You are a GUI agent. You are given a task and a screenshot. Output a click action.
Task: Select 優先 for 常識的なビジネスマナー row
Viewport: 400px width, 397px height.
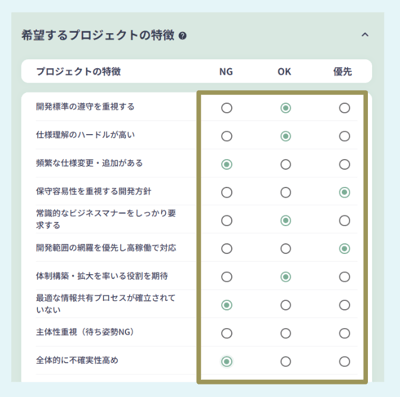click(344, 221)
